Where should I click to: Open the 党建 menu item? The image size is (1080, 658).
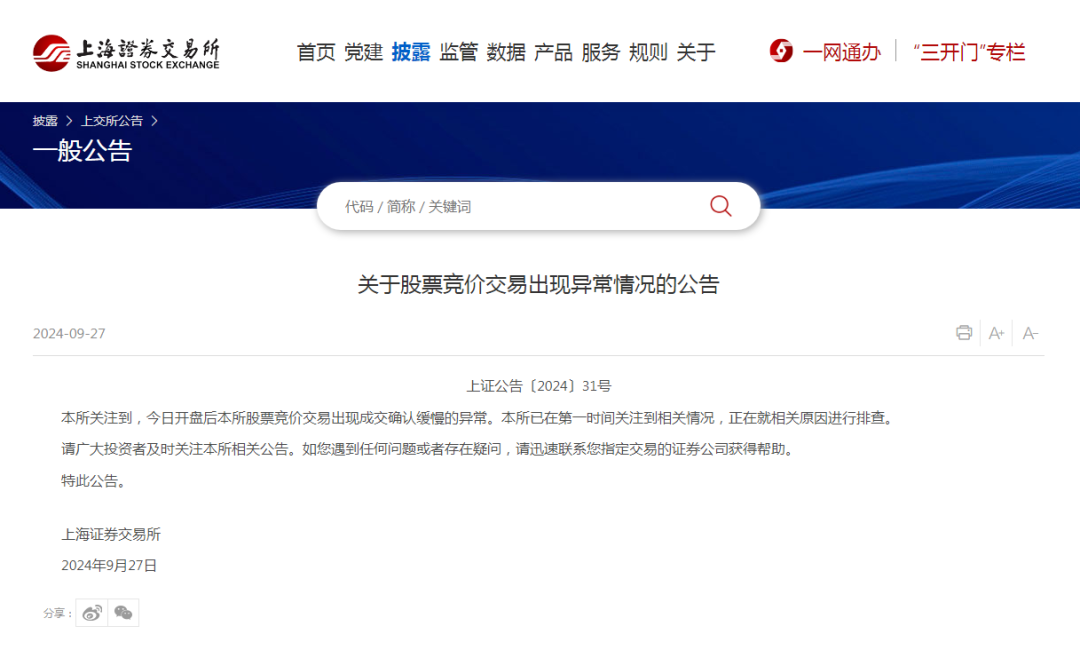coord(364,52)
